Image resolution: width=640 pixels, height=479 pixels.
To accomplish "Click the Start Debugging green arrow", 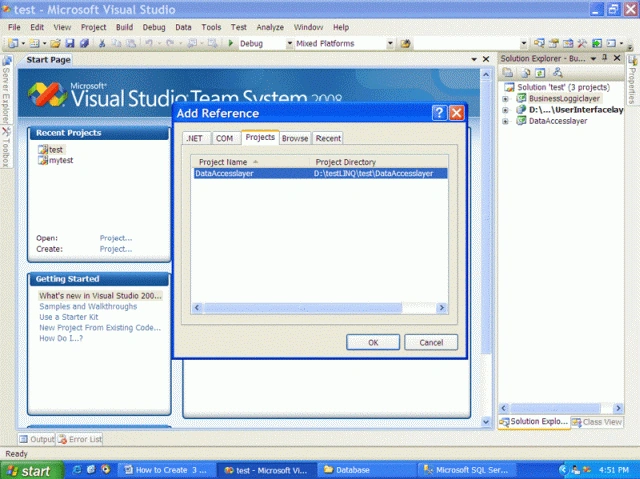I will pos(231,43).
